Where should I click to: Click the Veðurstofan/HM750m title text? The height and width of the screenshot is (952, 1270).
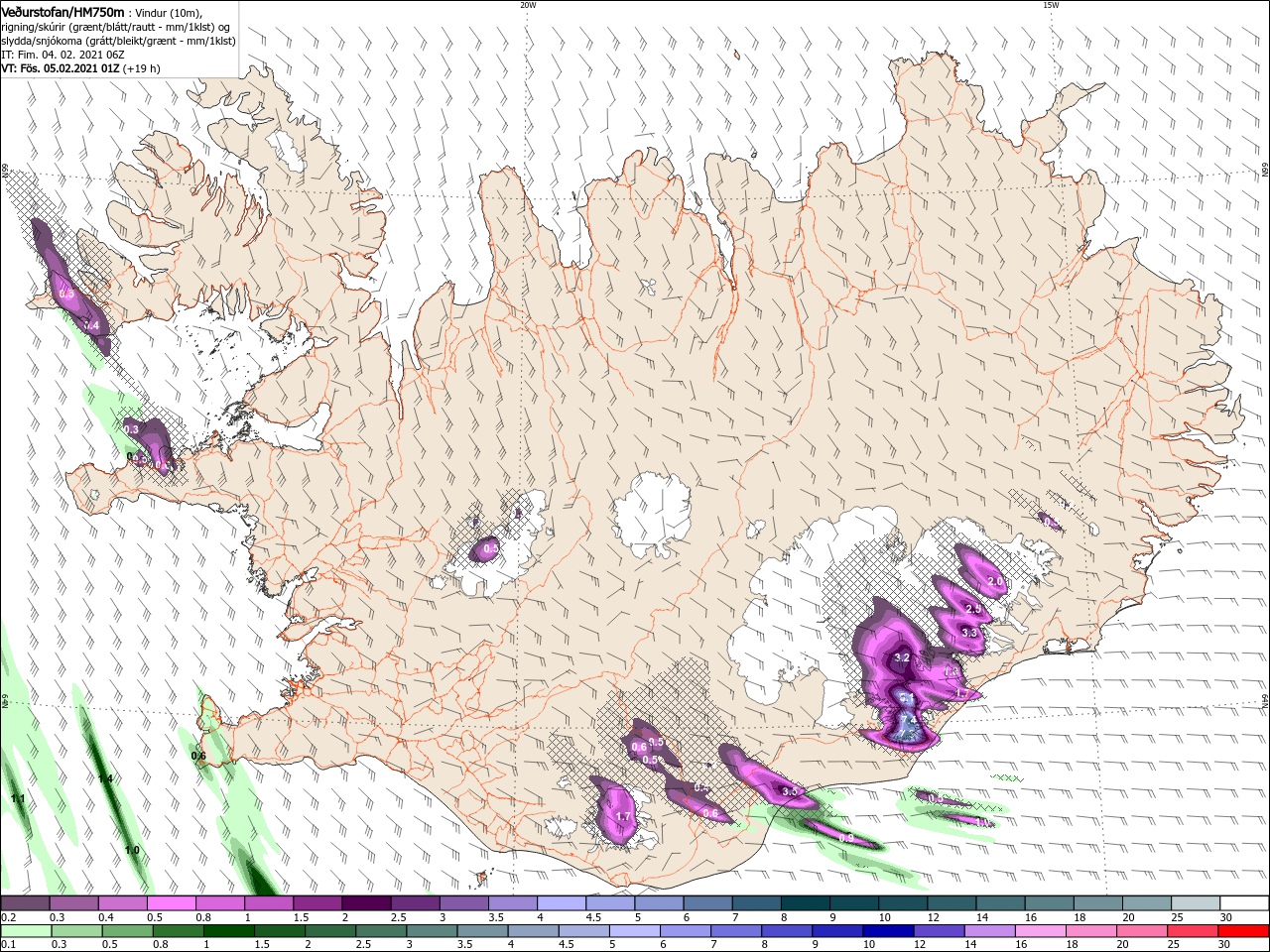63,11
